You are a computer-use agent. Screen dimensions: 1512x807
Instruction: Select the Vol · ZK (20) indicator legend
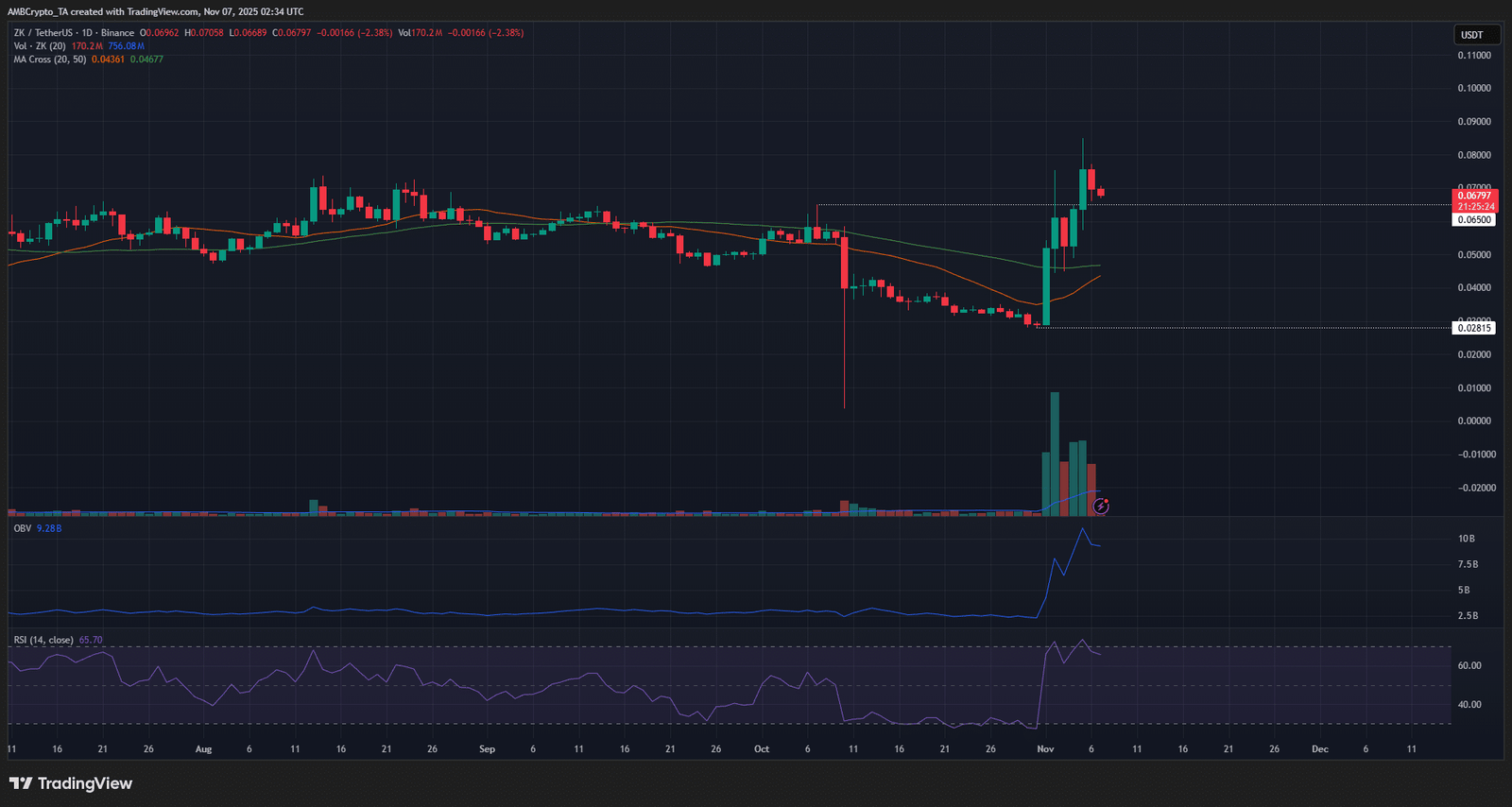pos(40,46)
